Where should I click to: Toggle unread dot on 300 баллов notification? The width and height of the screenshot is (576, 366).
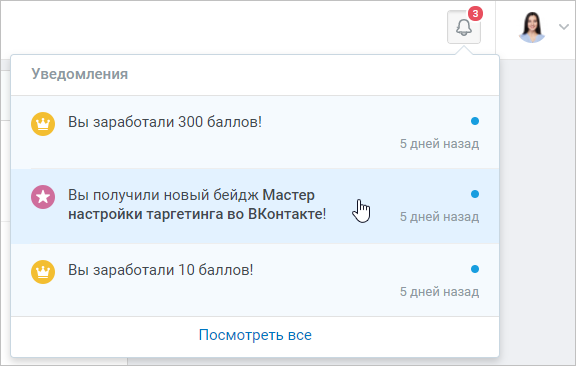pyautogui.click(x=475, y=121)
